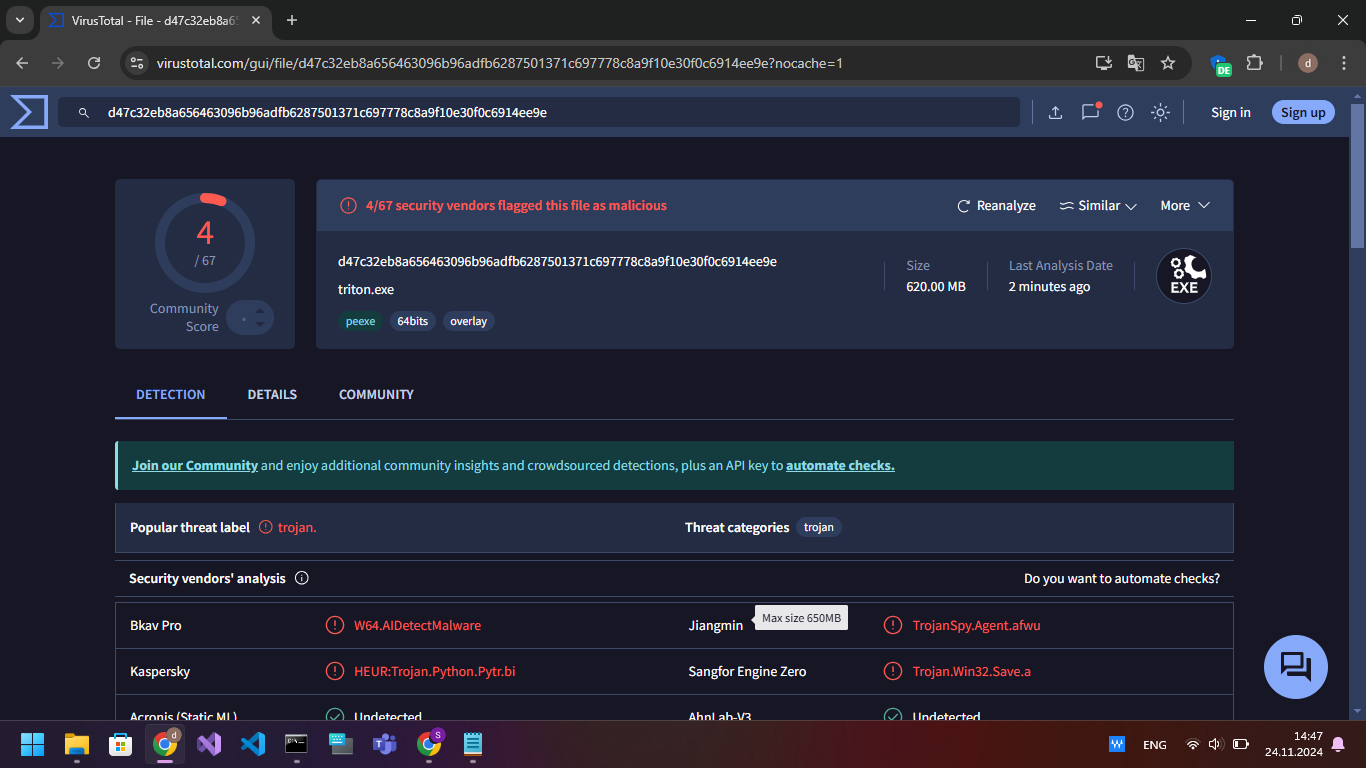Screen dimensions: 1366x768
Task: Click the Trojan.Win32.Save.a detection text
Action: click(x=971, y=671)
